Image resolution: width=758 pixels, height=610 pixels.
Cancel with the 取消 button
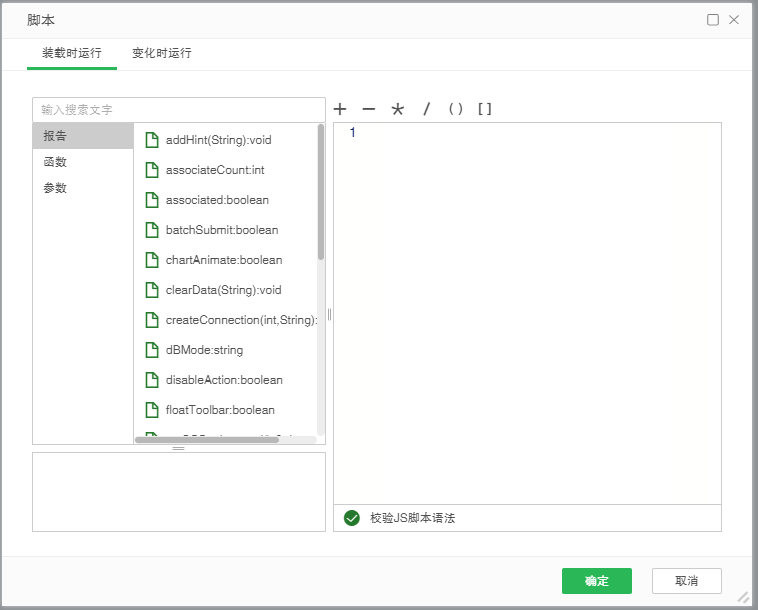click(x=686, y=581)
